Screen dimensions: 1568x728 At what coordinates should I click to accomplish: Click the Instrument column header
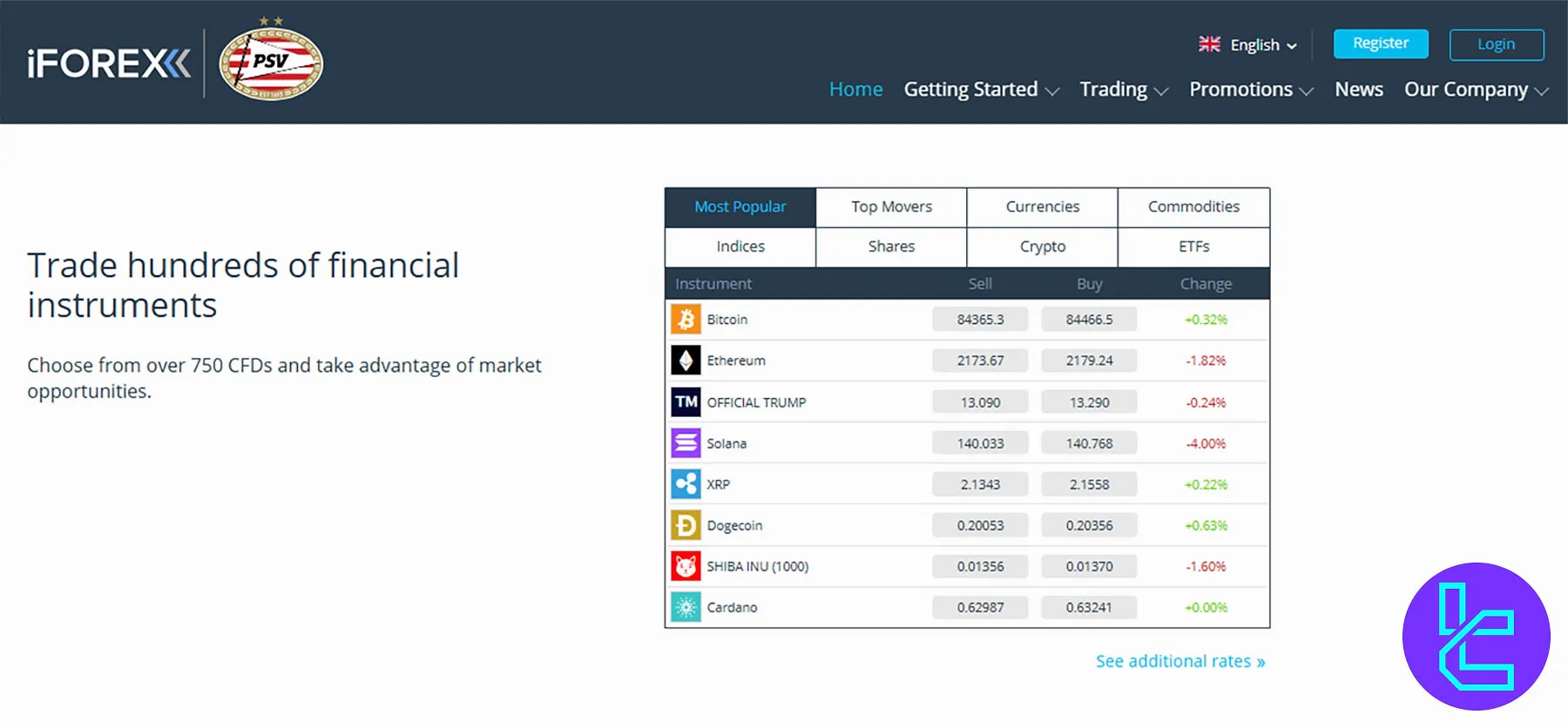(713, 284)
